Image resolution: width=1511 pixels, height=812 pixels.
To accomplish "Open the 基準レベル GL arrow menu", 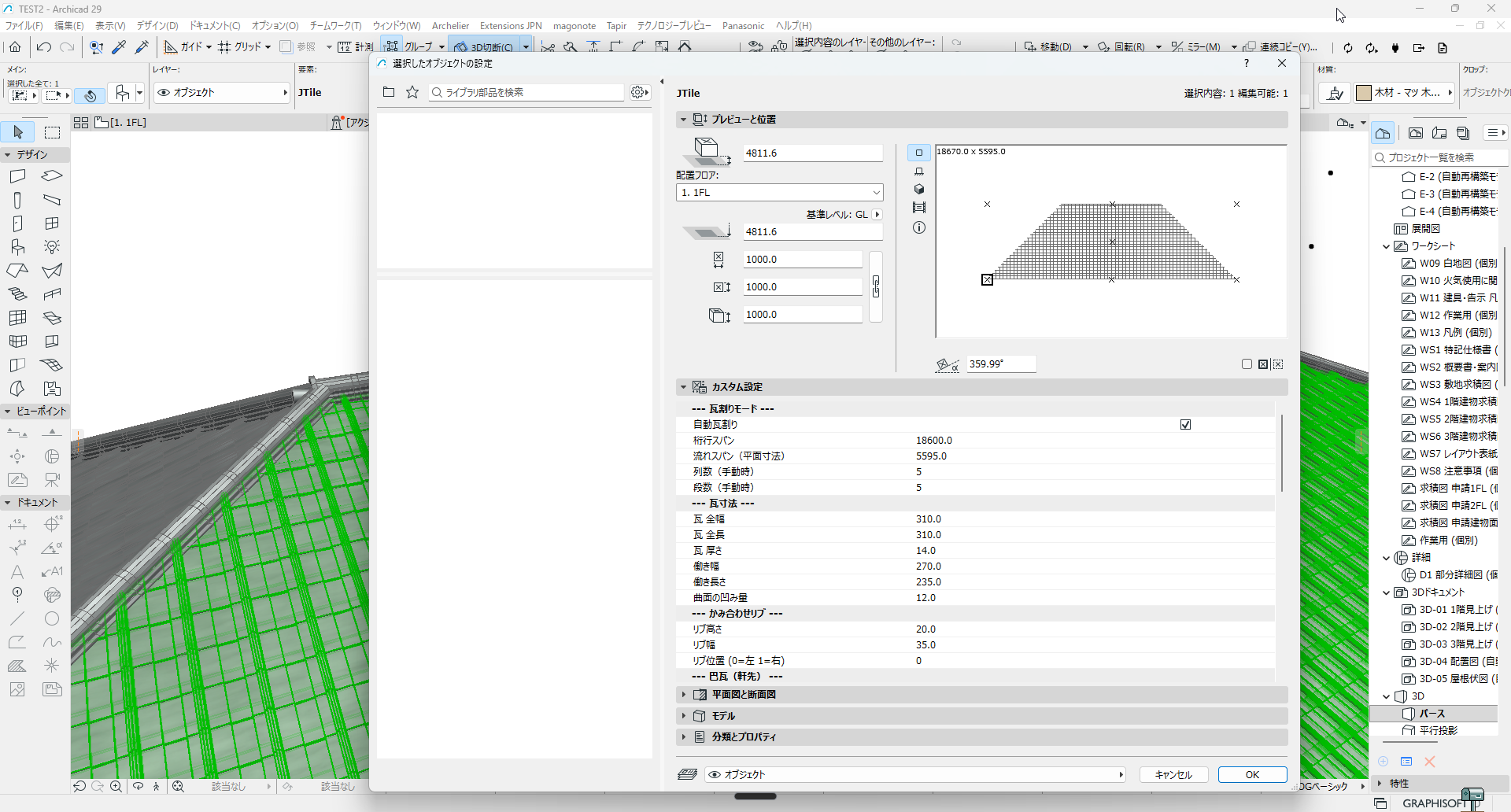I will pyautogui.click(x=877, y=215).
